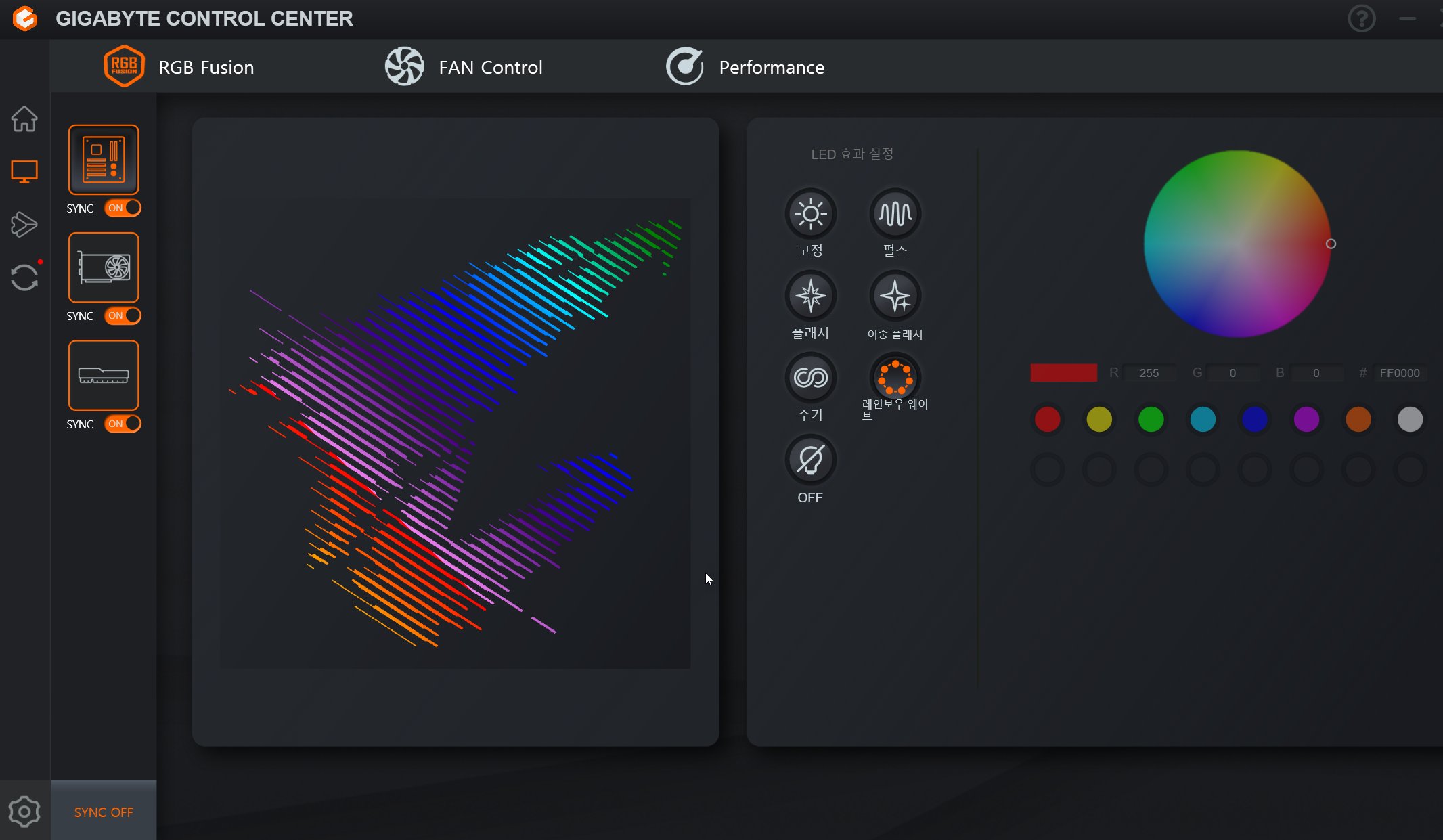Toggle graphics card SYNC switch
The width and height of the screenshot is (1443, 840).
[x=123, y=315]
